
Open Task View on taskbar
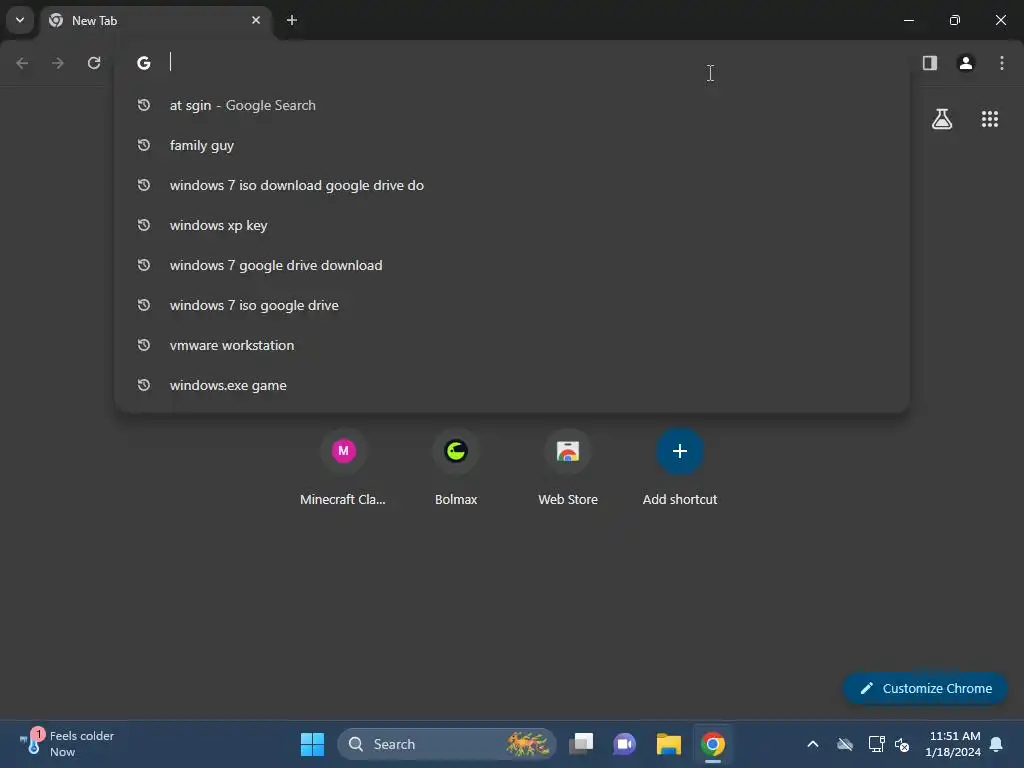coord(581,744)
